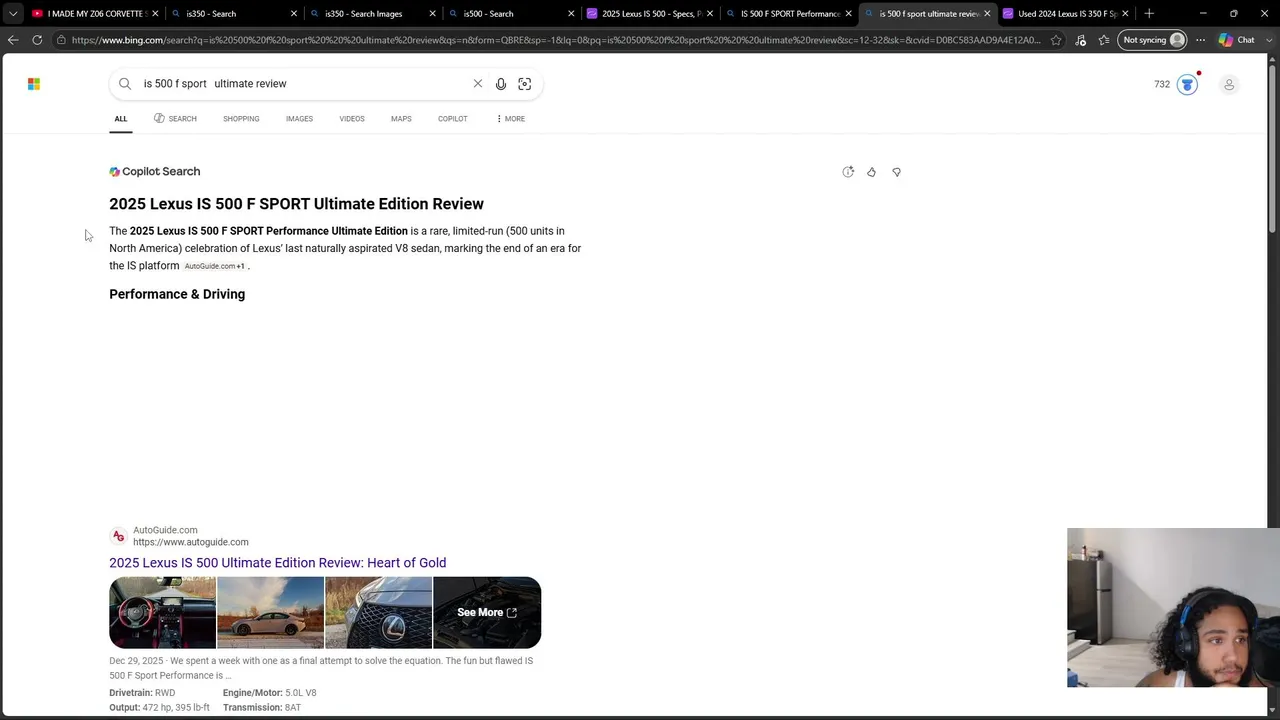Open AutoGuide.com +1 citation chip
This screenshot has height=720, width=1280.
coord(214,266)
